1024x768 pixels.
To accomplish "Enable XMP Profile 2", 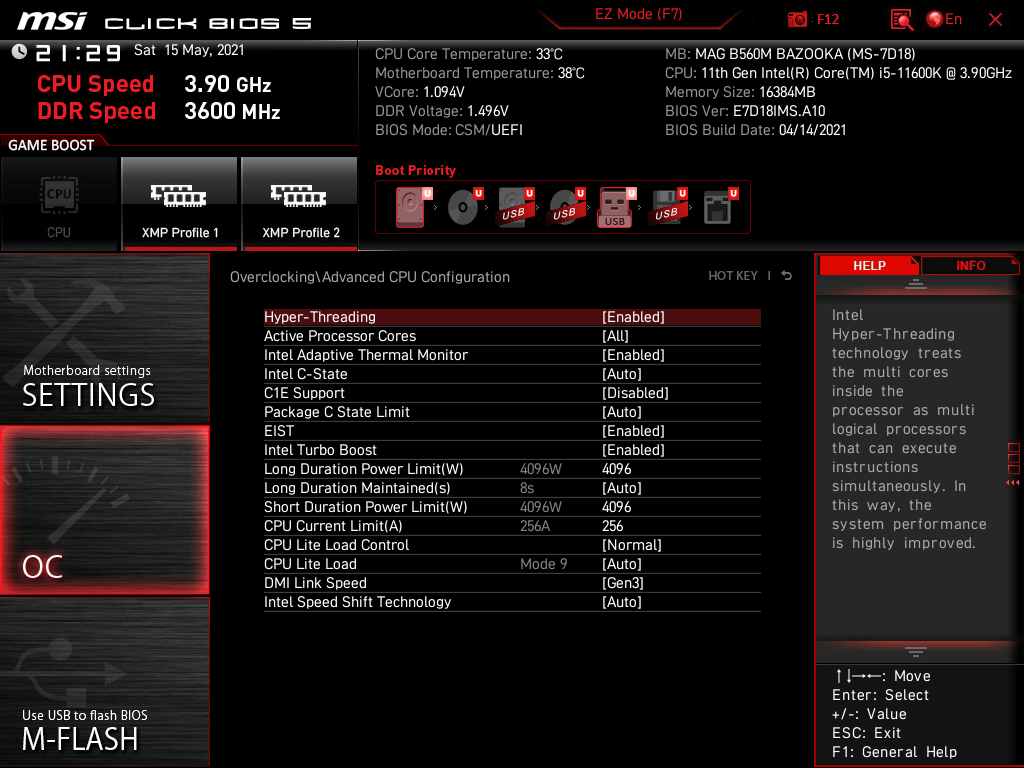I will (x=300, y=204).
